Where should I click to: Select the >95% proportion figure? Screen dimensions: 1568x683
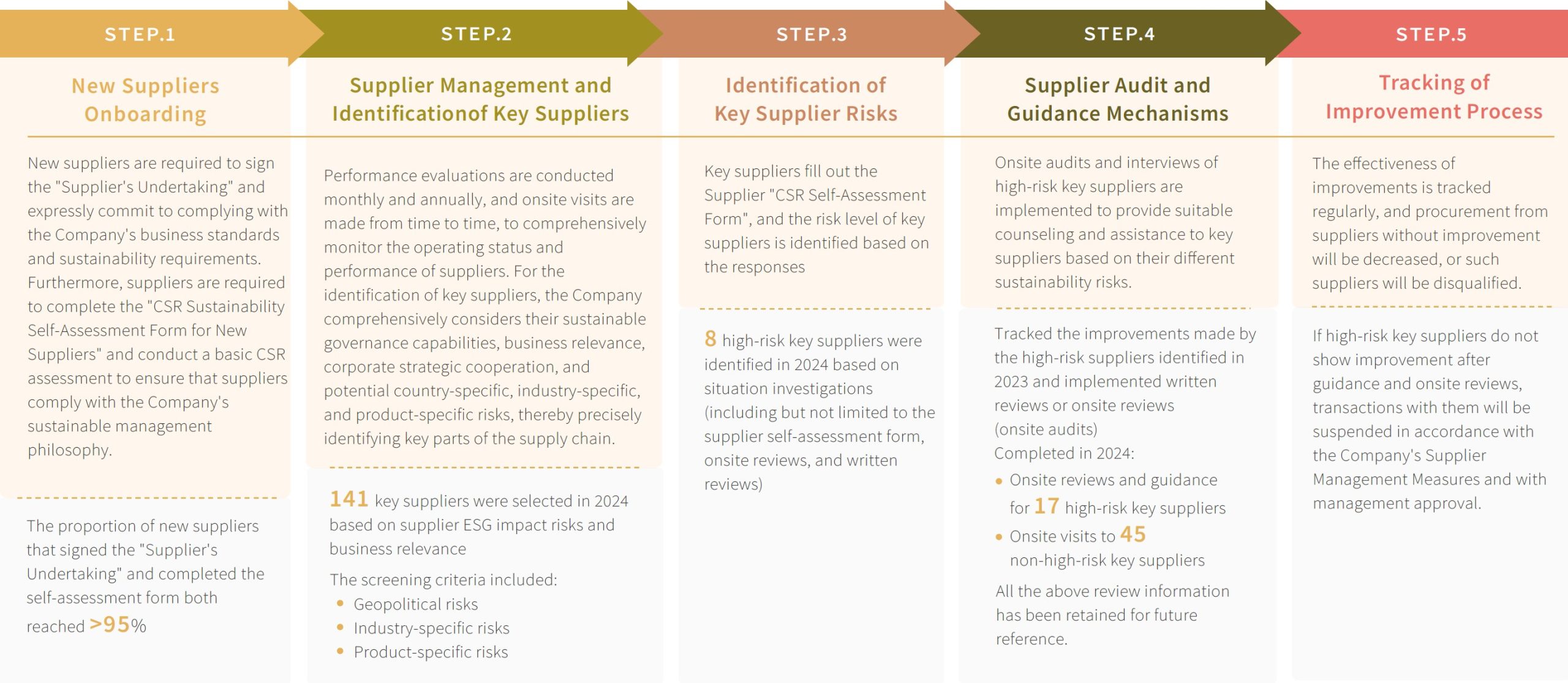(118, 625)
